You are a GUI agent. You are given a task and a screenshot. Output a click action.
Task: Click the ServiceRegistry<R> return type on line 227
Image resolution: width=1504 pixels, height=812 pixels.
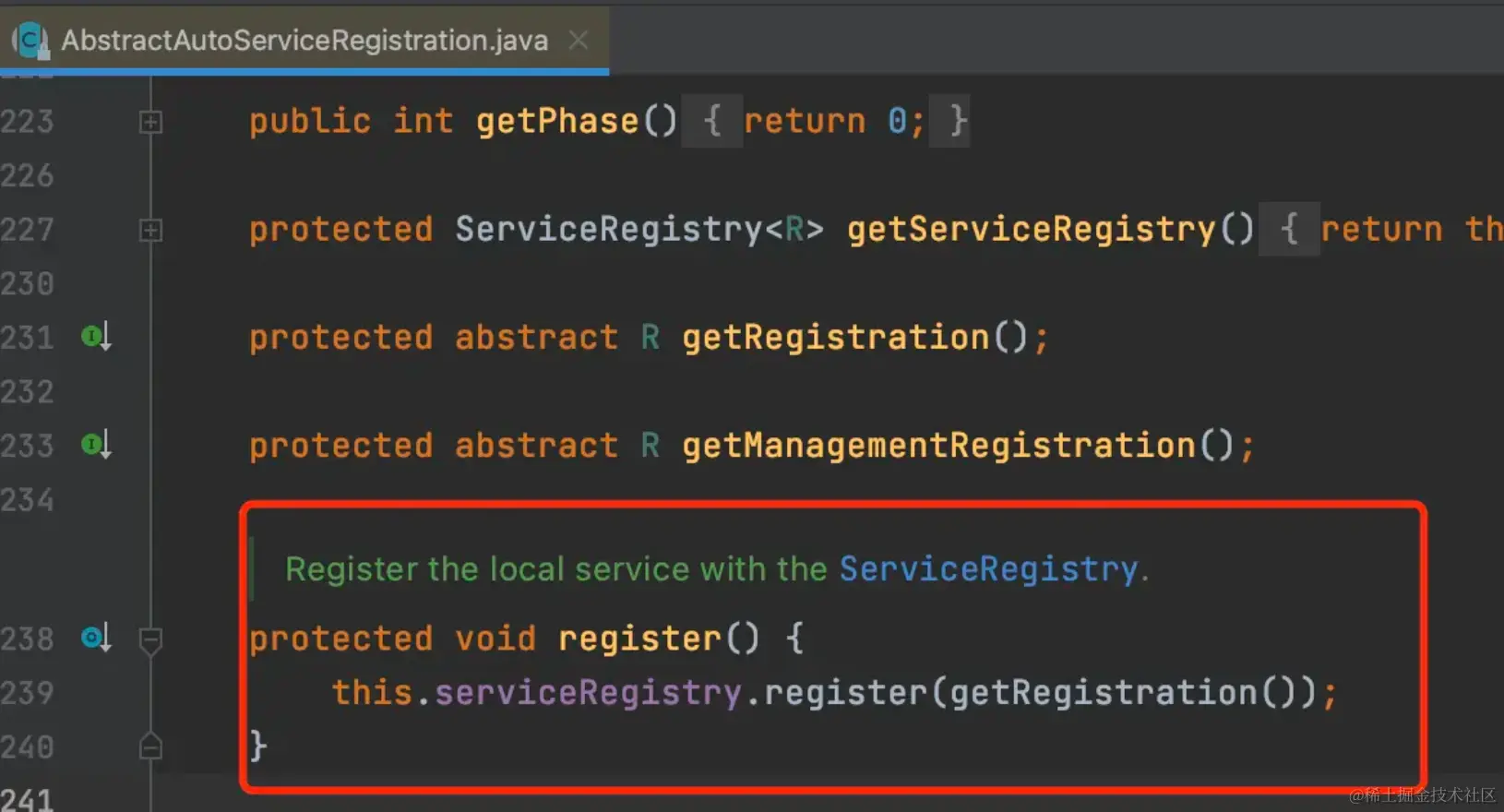[639, 229]
